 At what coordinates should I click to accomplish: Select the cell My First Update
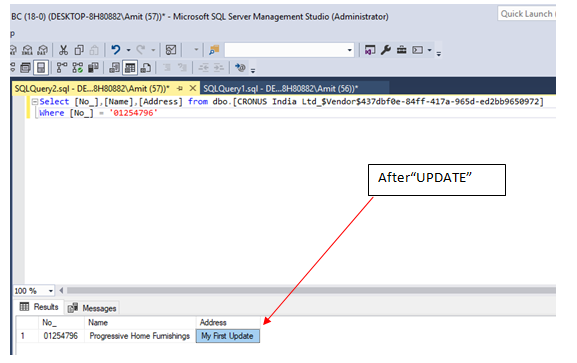[x=228, y=336]
